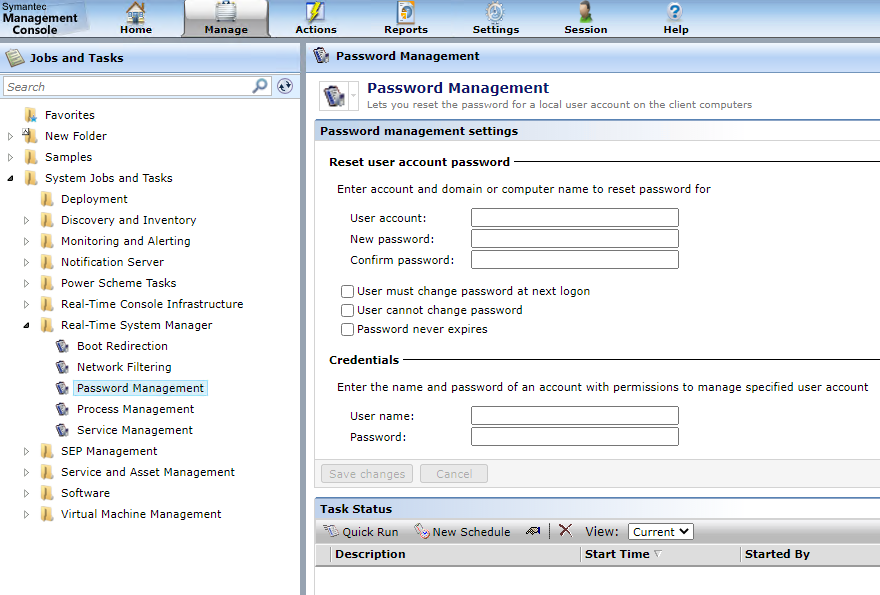This screenshot has height=595, width=880.
Task: Click the Jobs and Tasks header icon
Action: (15, 57)
